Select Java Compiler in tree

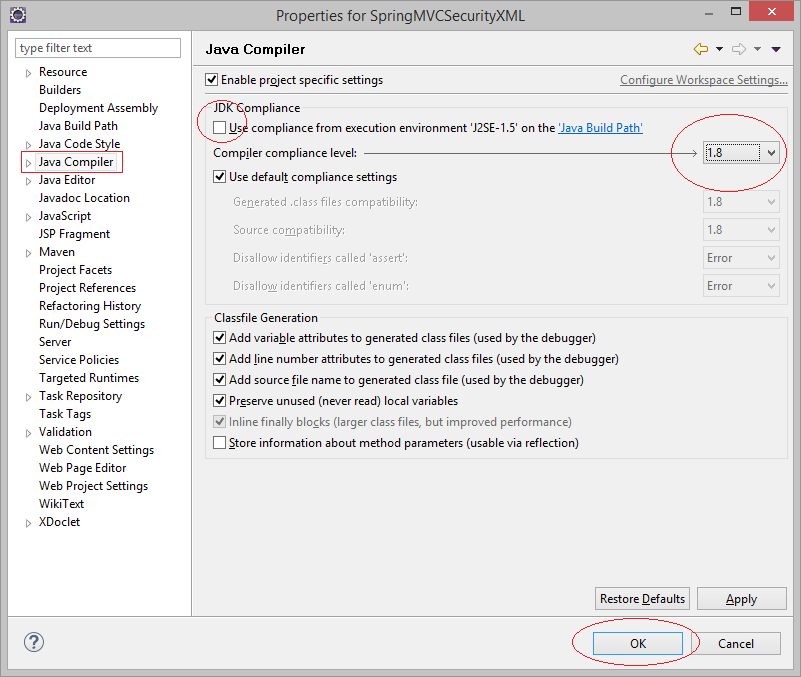tap(76, 162)
